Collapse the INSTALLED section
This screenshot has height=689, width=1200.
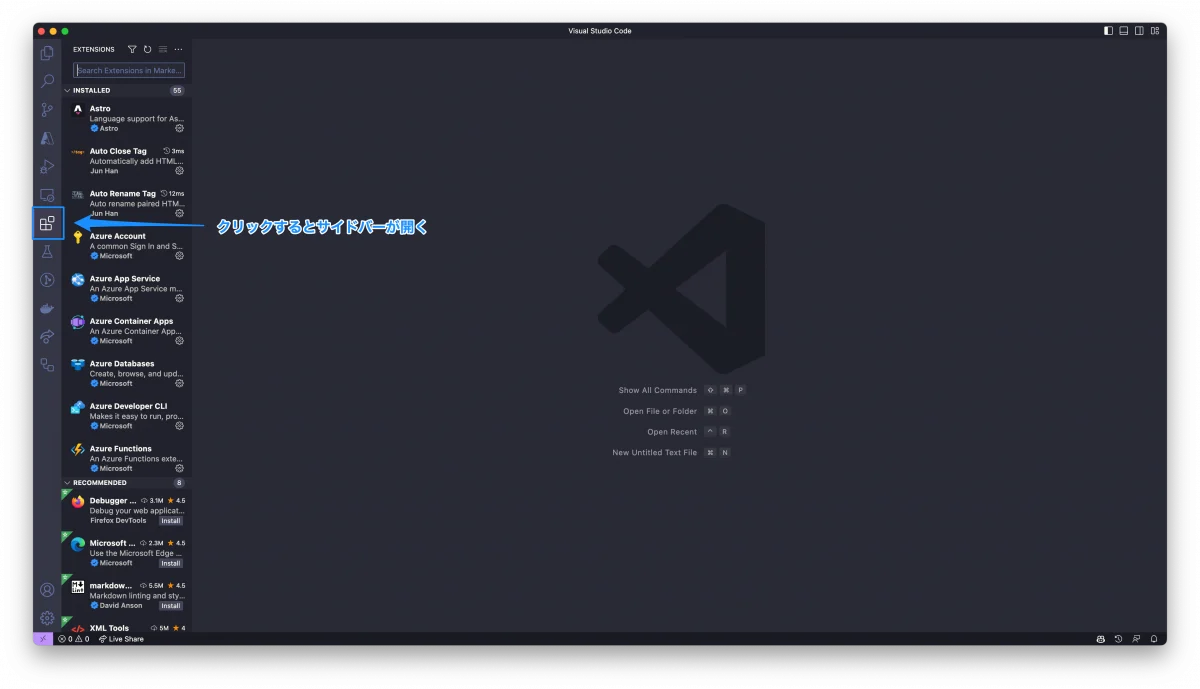(126, 90)
